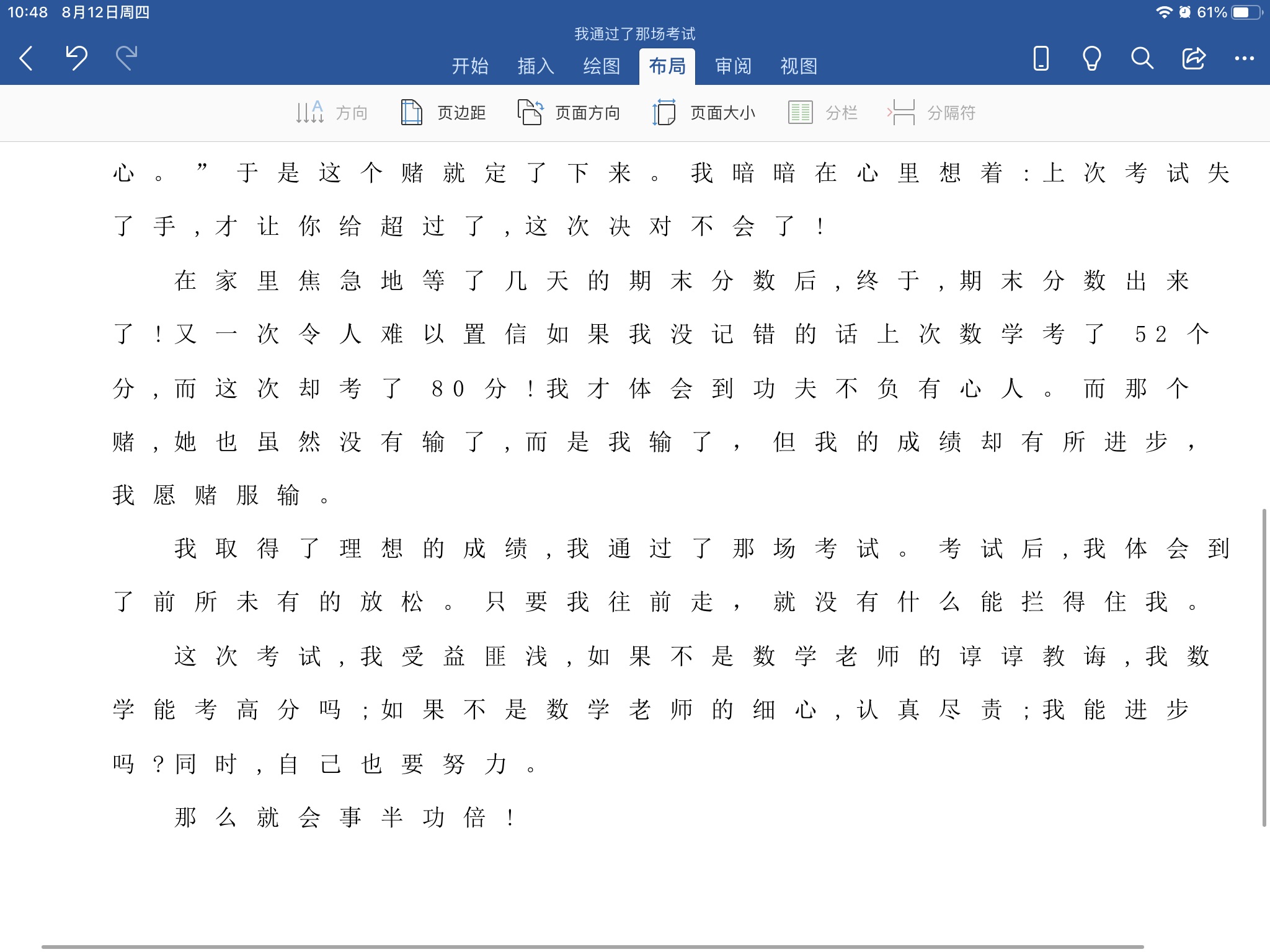
Task: Click the 分隔符 breaks button
Action: click(x=932, y=113)
